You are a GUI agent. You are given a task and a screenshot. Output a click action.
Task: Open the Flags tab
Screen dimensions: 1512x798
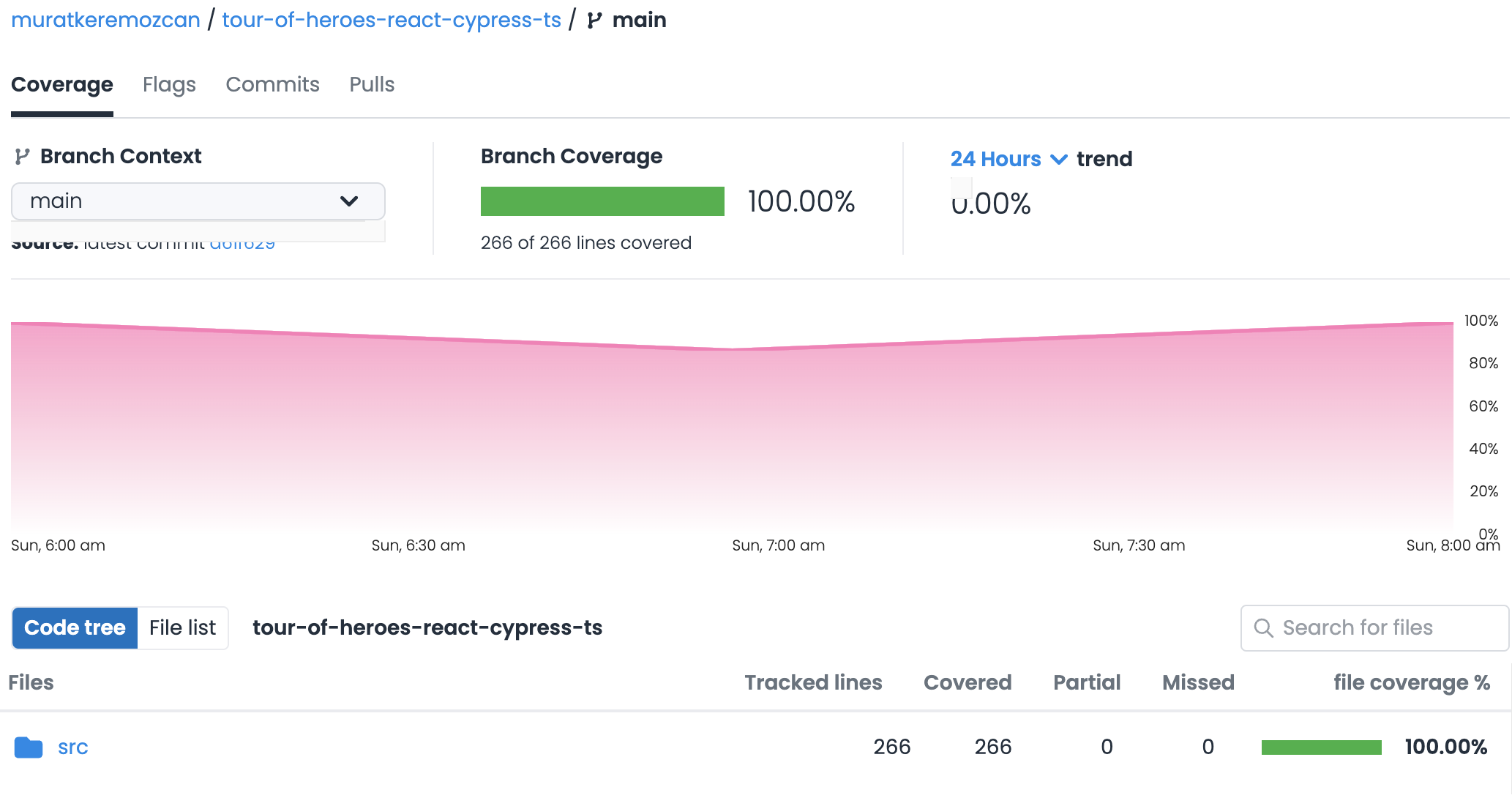(169, 85)
